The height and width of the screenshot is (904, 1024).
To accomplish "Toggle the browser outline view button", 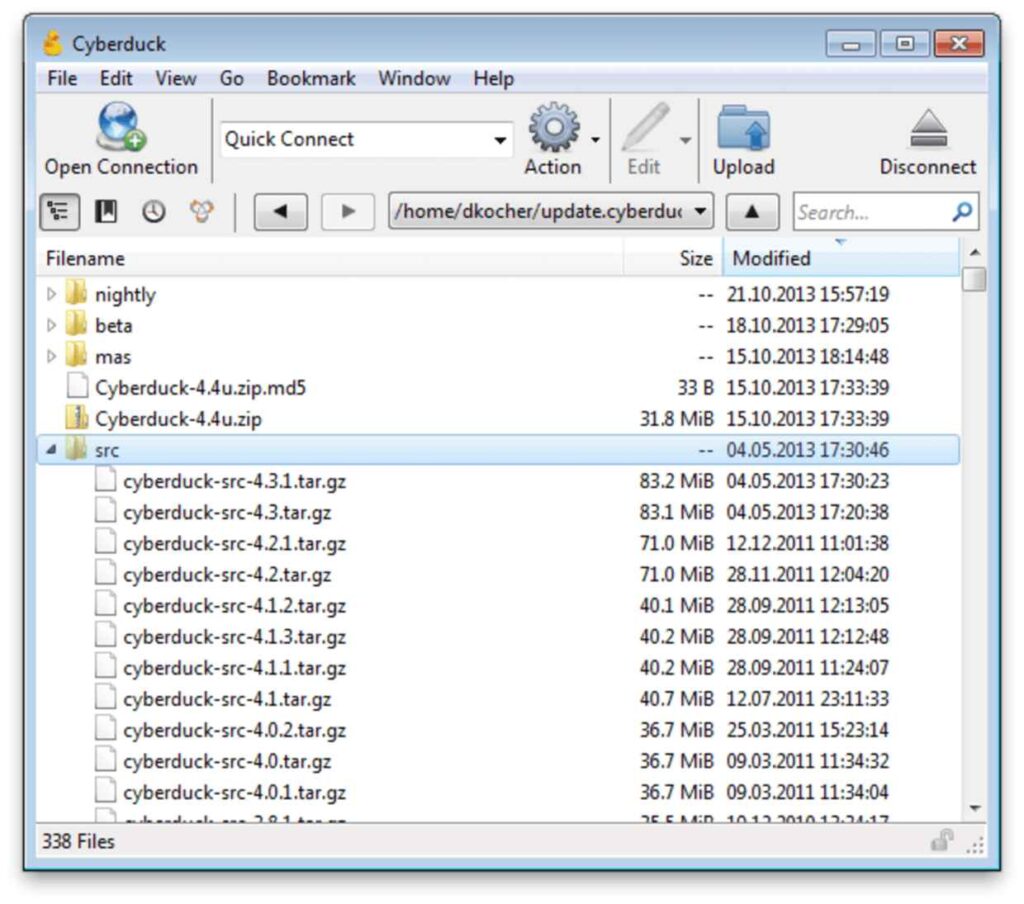I will 60,212.
